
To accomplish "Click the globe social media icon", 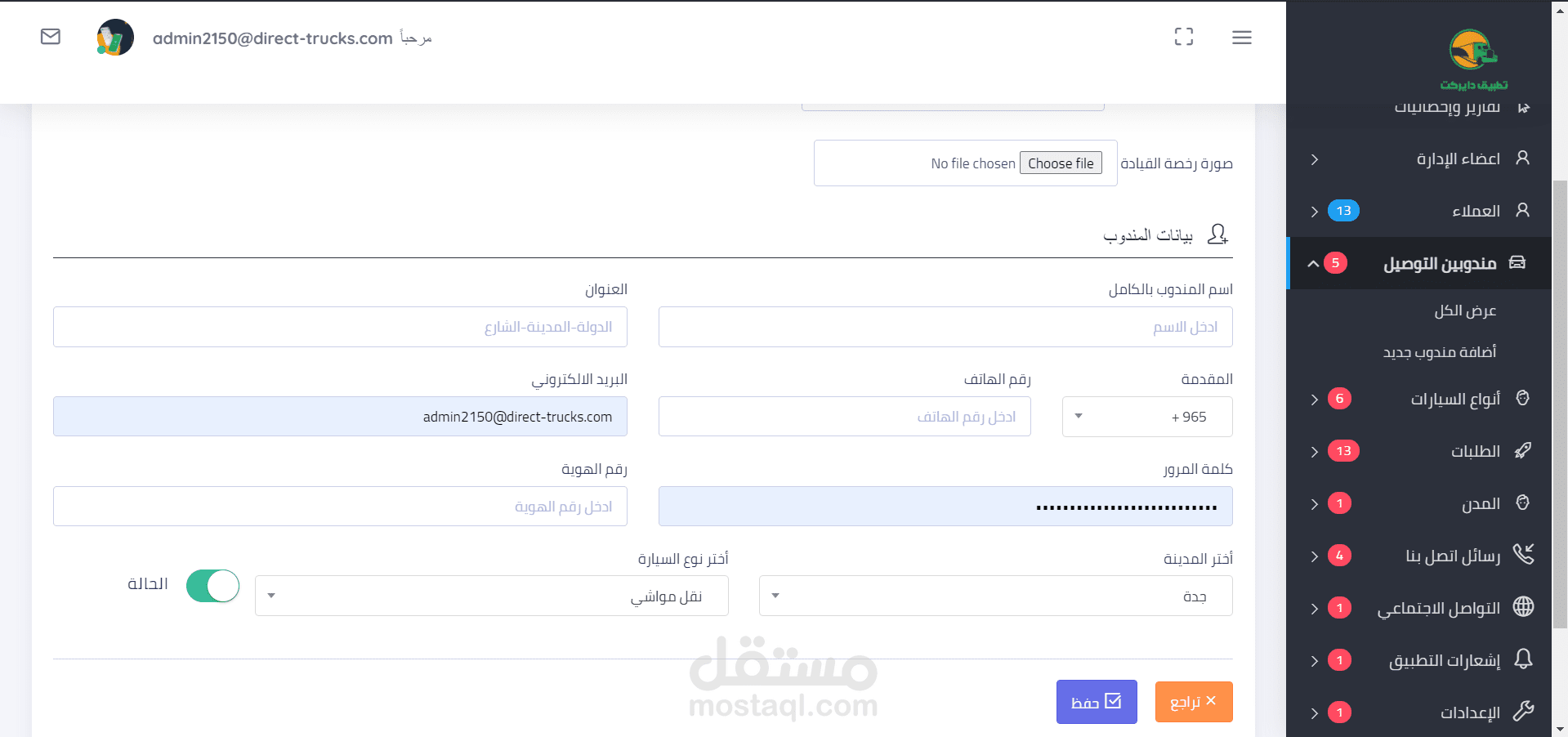I will click(1522, 607).
